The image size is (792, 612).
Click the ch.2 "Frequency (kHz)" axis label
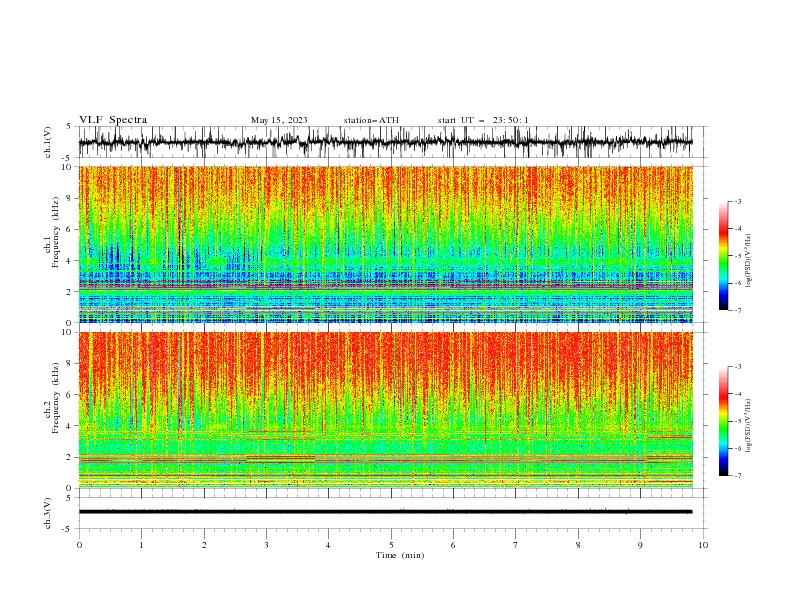(x=56, y=397)
